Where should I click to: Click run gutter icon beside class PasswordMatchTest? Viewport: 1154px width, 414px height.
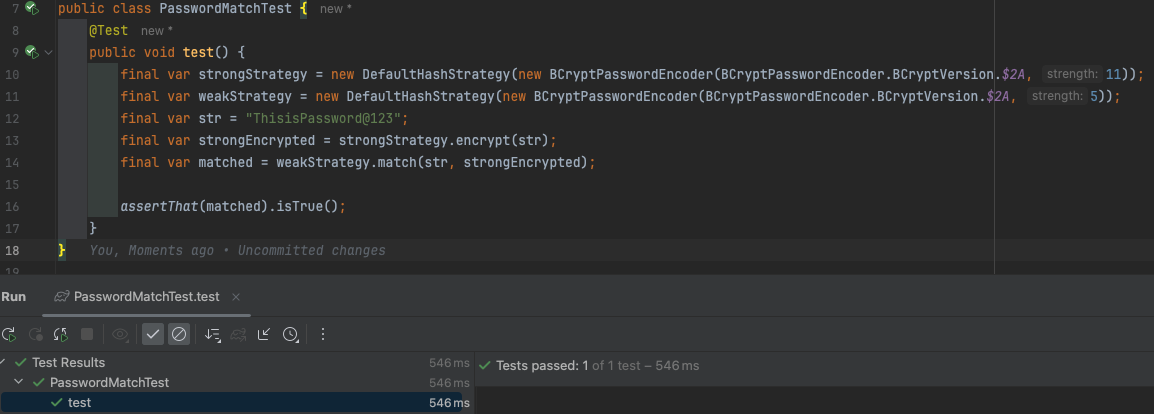32,8
